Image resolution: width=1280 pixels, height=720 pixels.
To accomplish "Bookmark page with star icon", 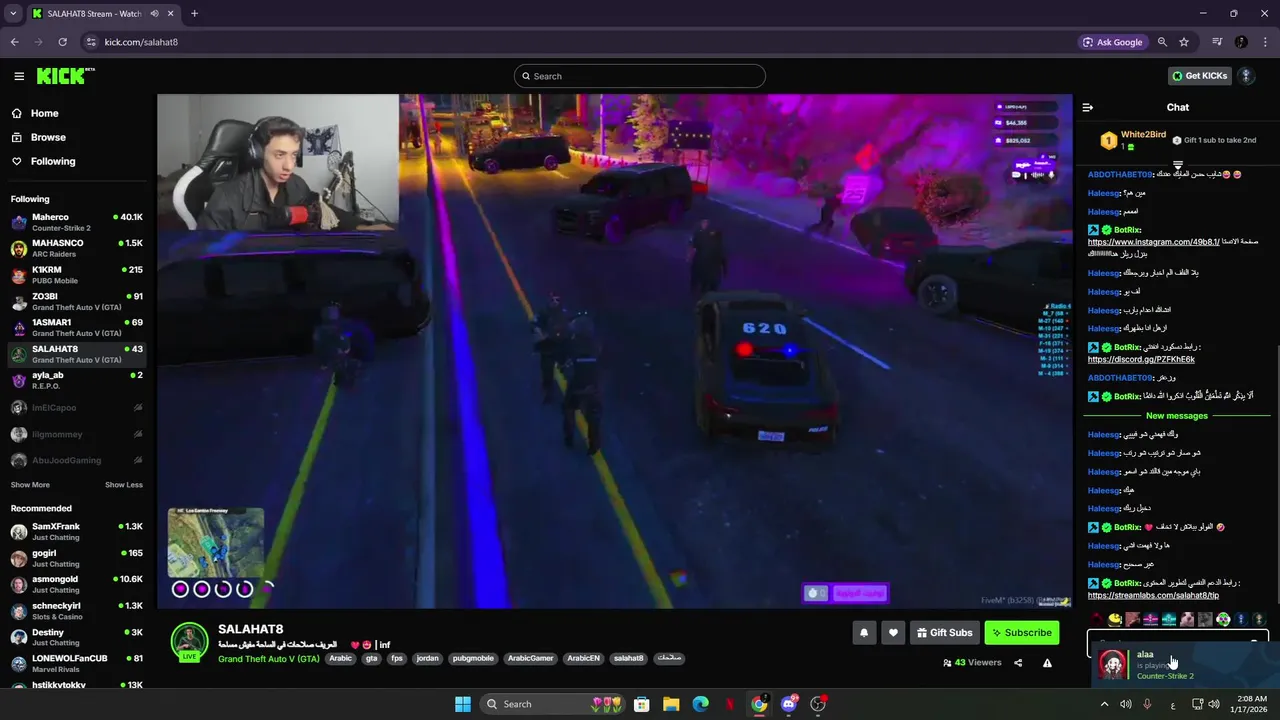I will coord(1184,42).
